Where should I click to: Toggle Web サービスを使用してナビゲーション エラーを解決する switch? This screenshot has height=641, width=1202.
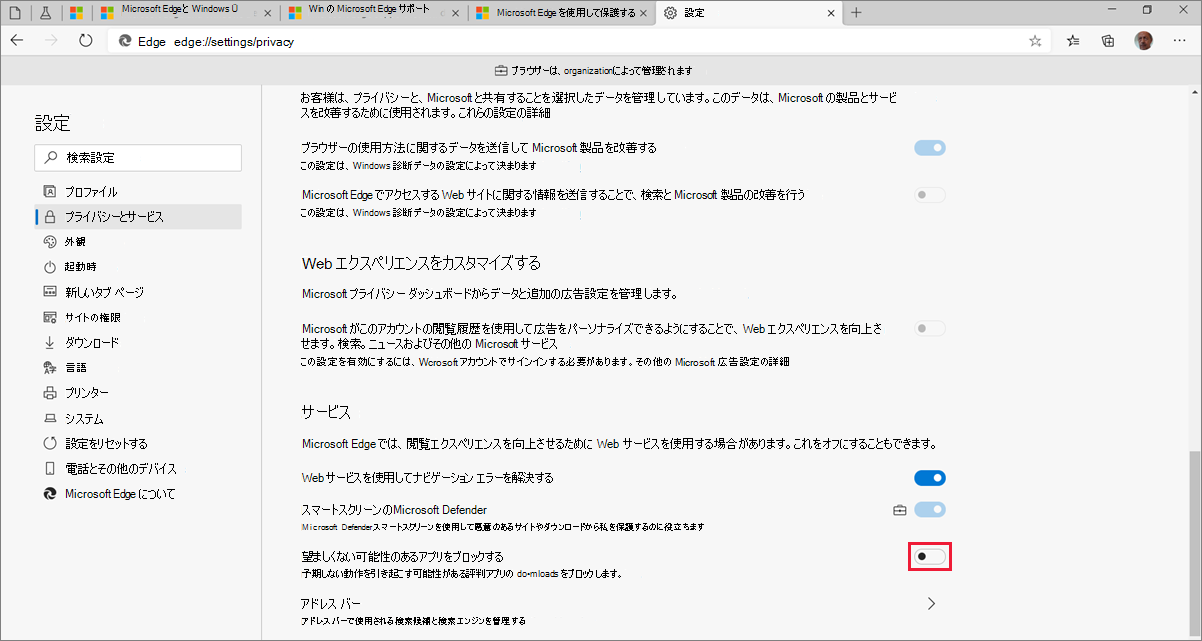click(x=930, y=478)
